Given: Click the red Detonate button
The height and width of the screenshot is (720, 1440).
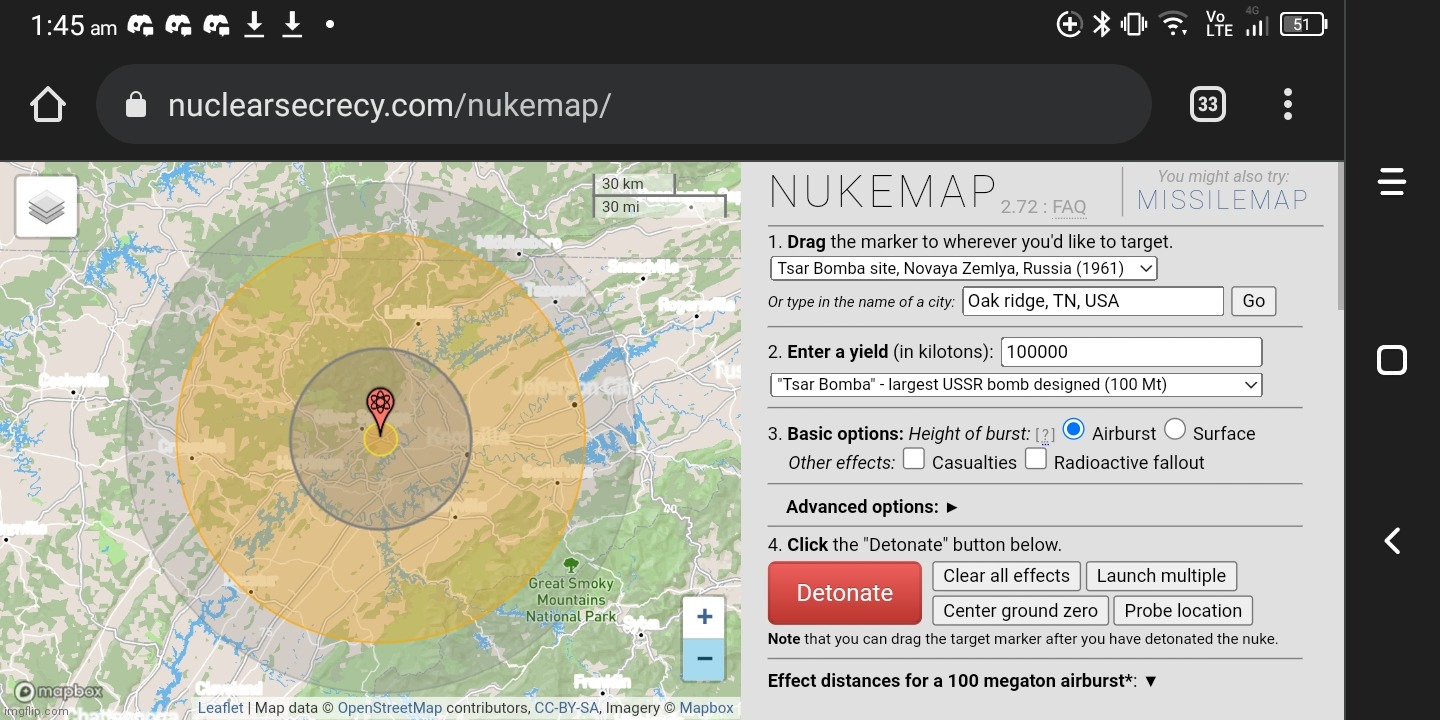Looking at the screenshot, I should click(x=844, y=593).
